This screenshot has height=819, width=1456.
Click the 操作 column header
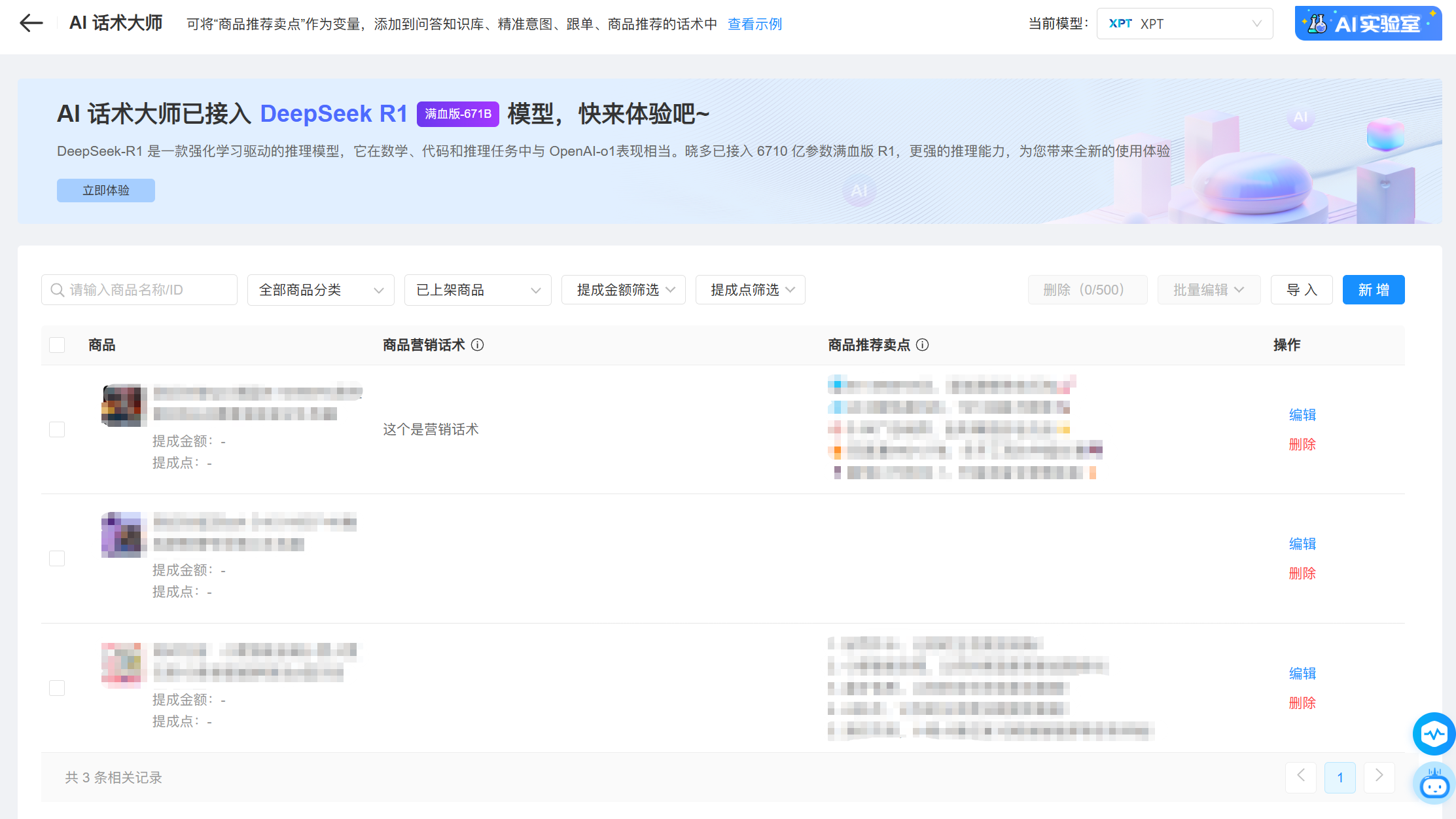[1287, 345]
